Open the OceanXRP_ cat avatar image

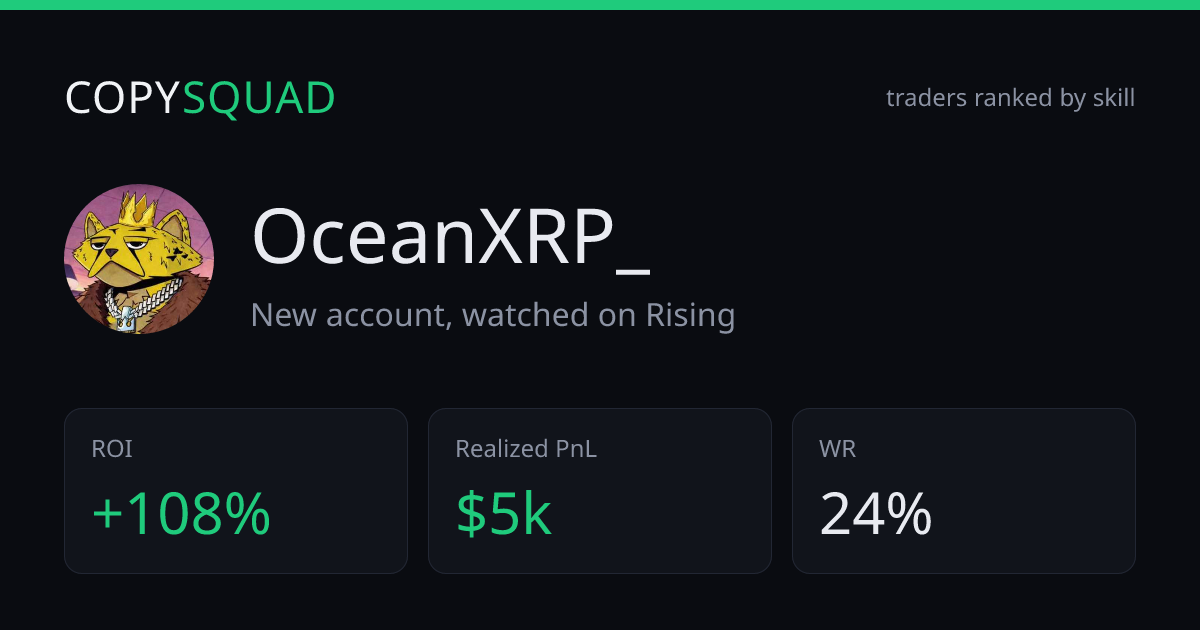139,259
